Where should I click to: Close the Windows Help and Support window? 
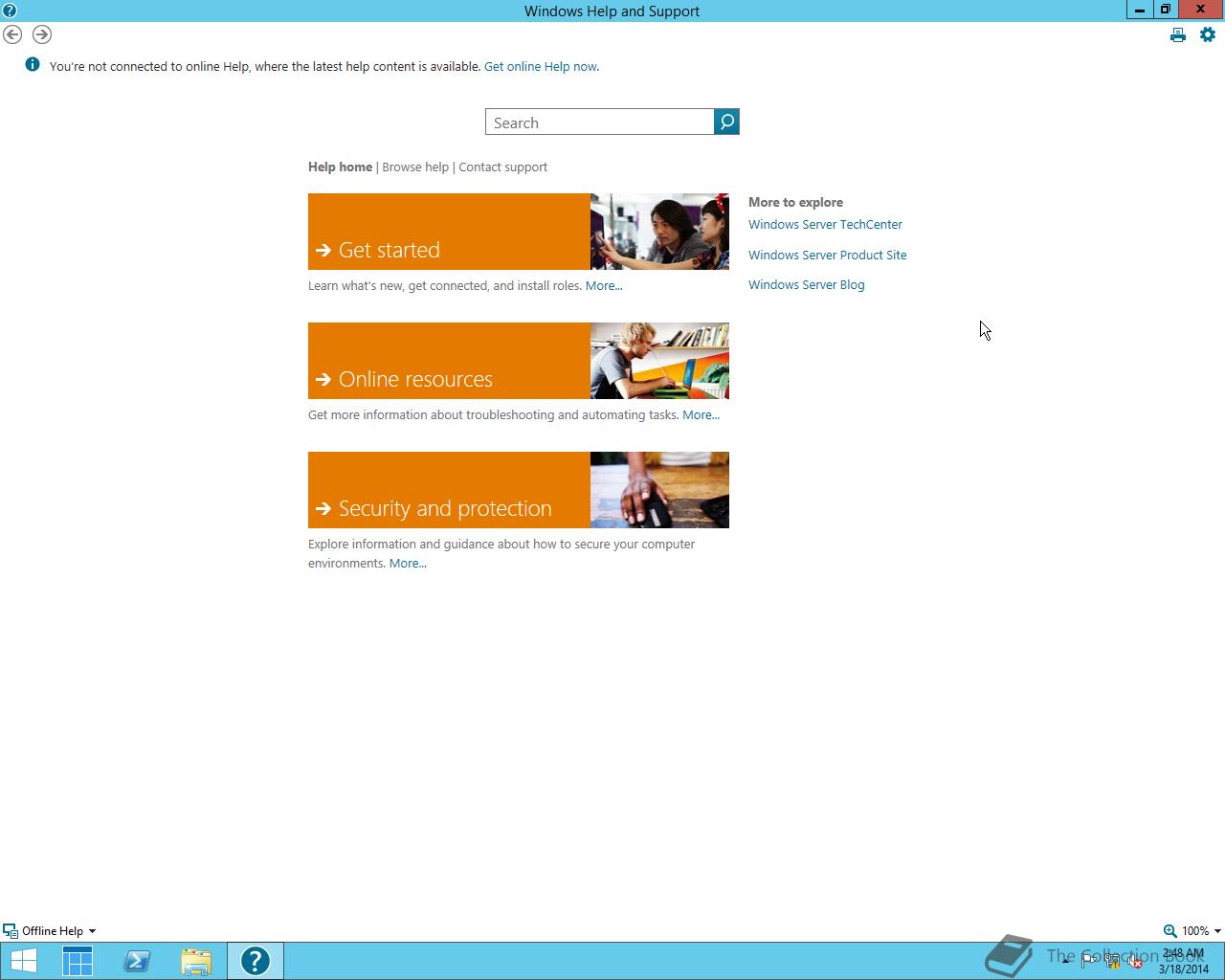[x=1201, y=10]
